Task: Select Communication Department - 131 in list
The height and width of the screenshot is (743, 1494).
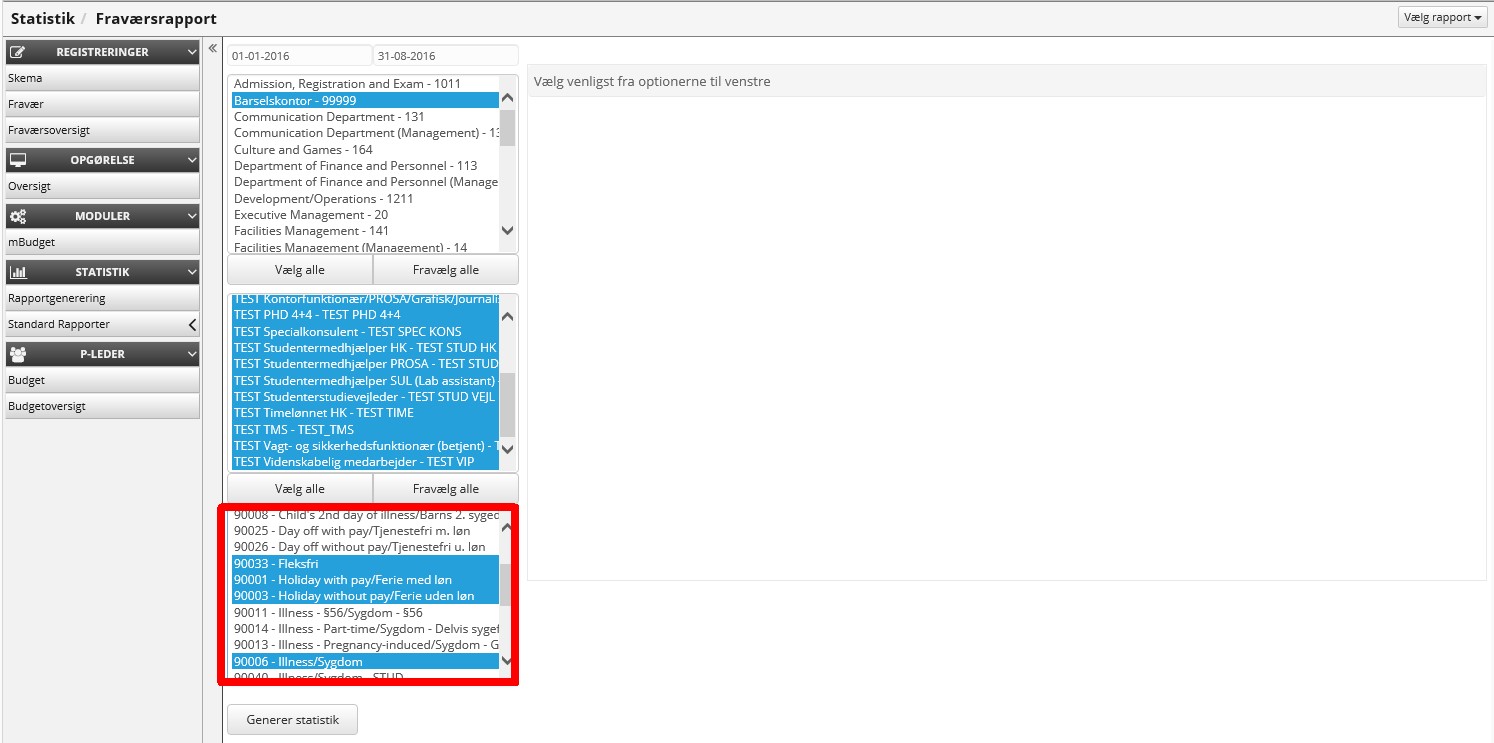Action: (x=329, y=117)
